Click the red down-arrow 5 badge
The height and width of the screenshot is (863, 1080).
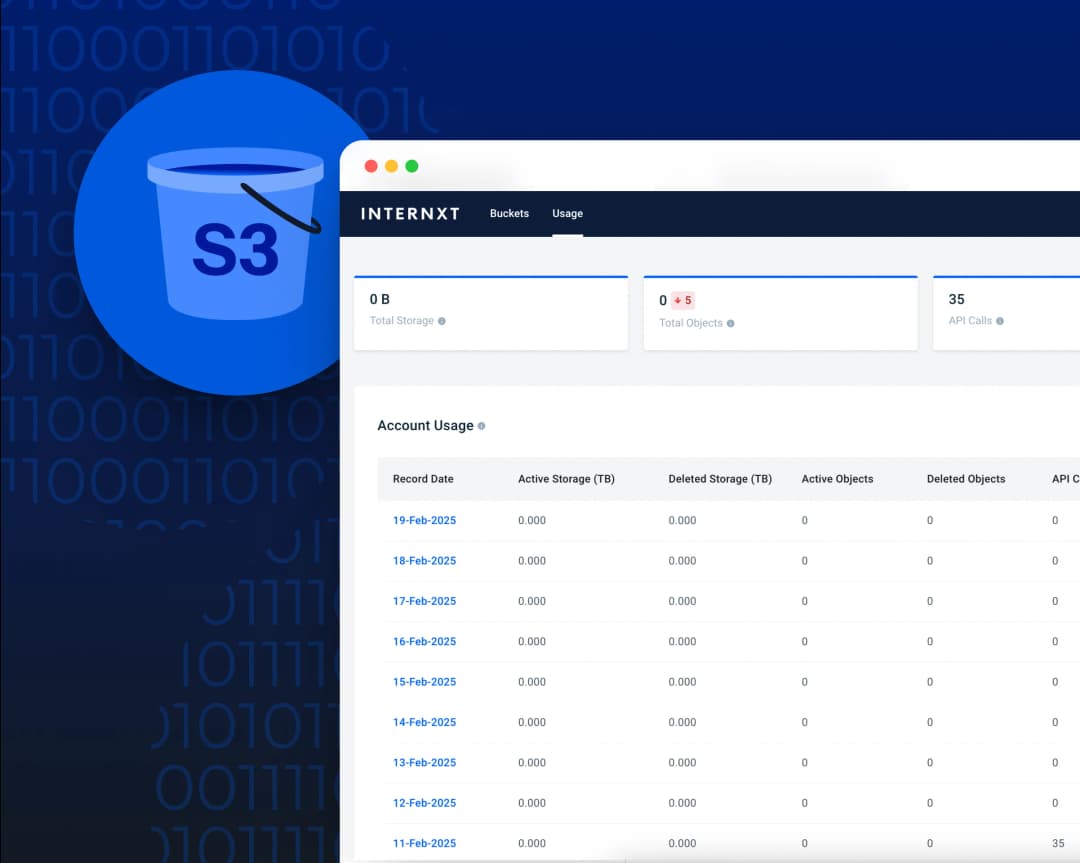683,300
